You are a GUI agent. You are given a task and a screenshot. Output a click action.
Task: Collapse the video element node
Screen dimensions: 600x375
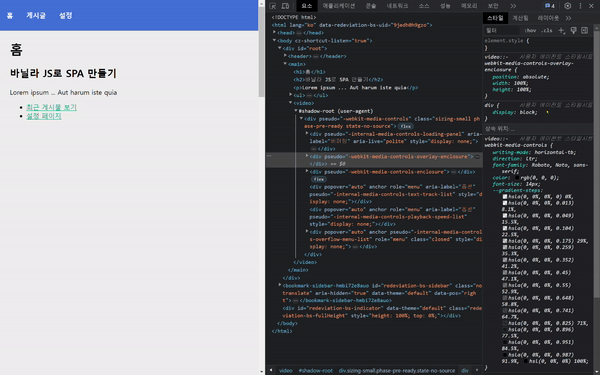290,103
